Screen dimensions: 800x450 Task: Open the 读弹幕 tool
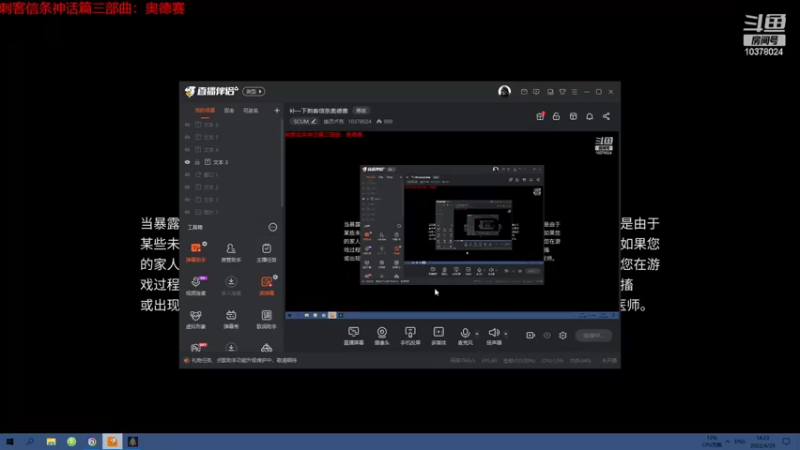(266, 286)
